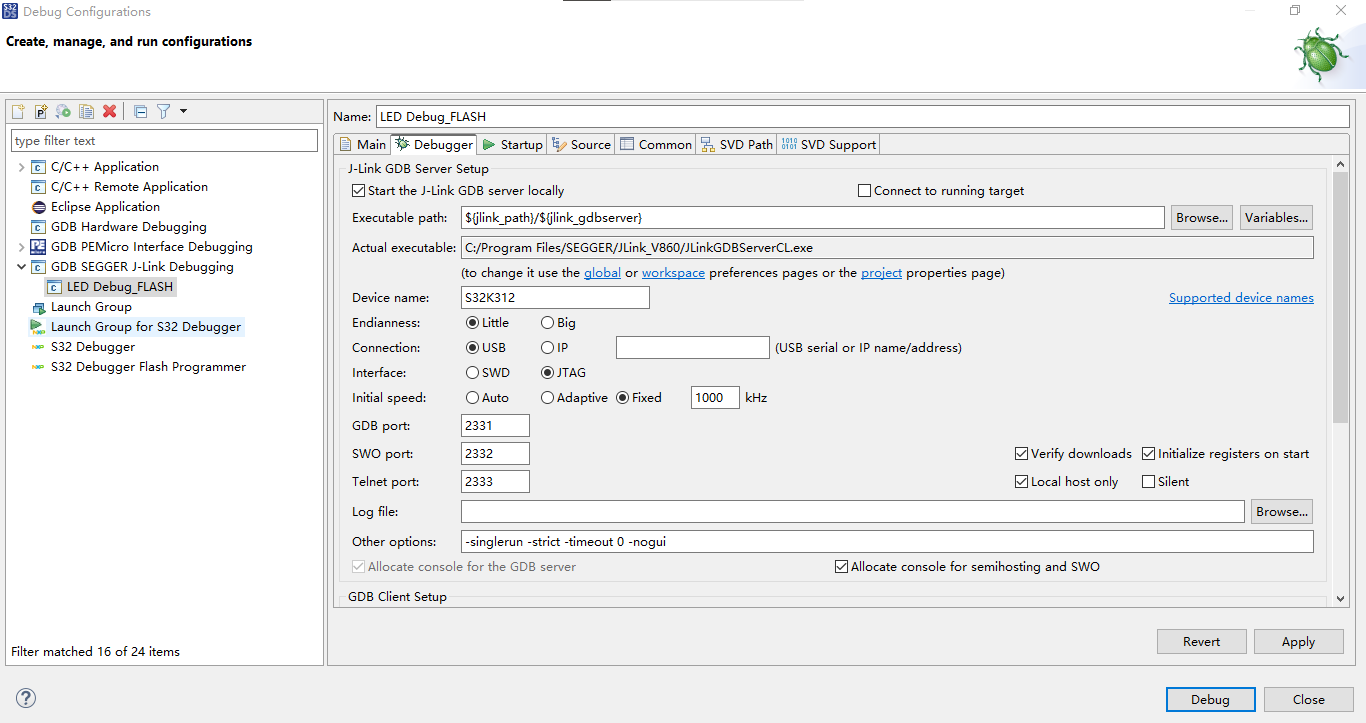Click the C/C++ Remote Application type icon

[39, 187]
